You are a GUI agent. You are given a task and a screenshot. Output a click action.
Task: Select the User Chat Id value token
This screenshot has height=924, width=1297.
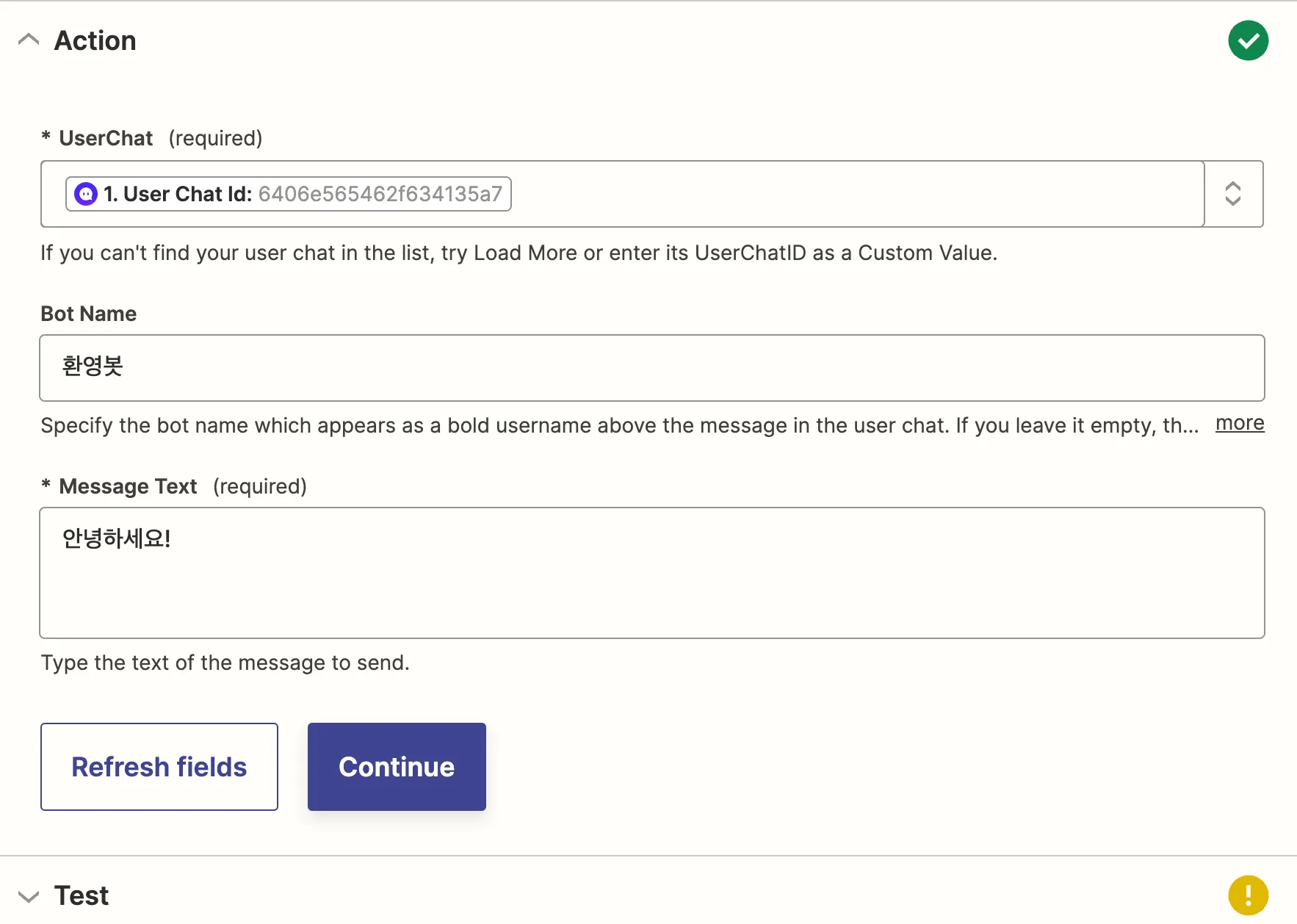tap(301, 194)
